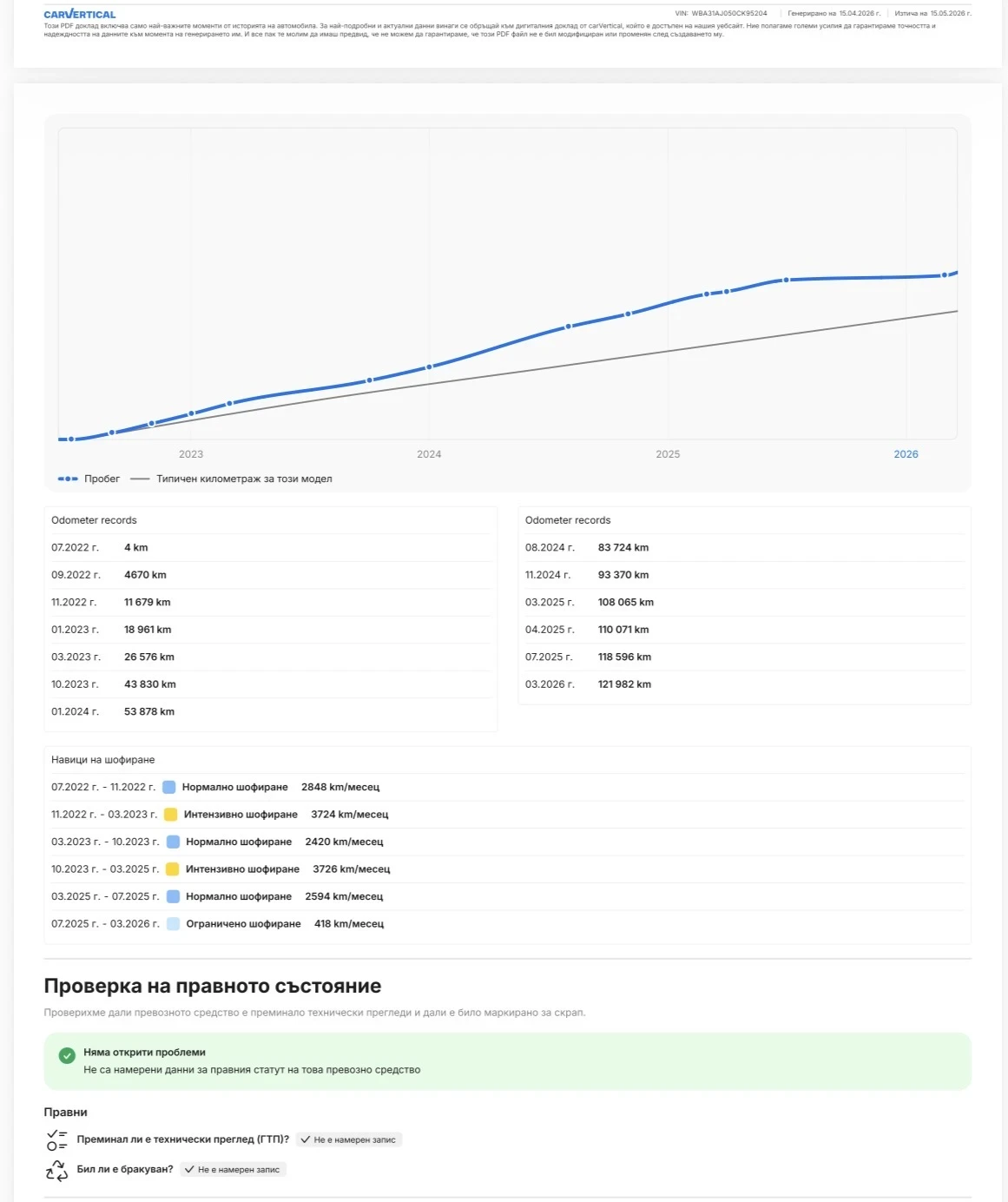Click the 'Навици на шофиране' section title
Image resolution: width=1008 pixels, height=1202 pixels.
point(102,760)
